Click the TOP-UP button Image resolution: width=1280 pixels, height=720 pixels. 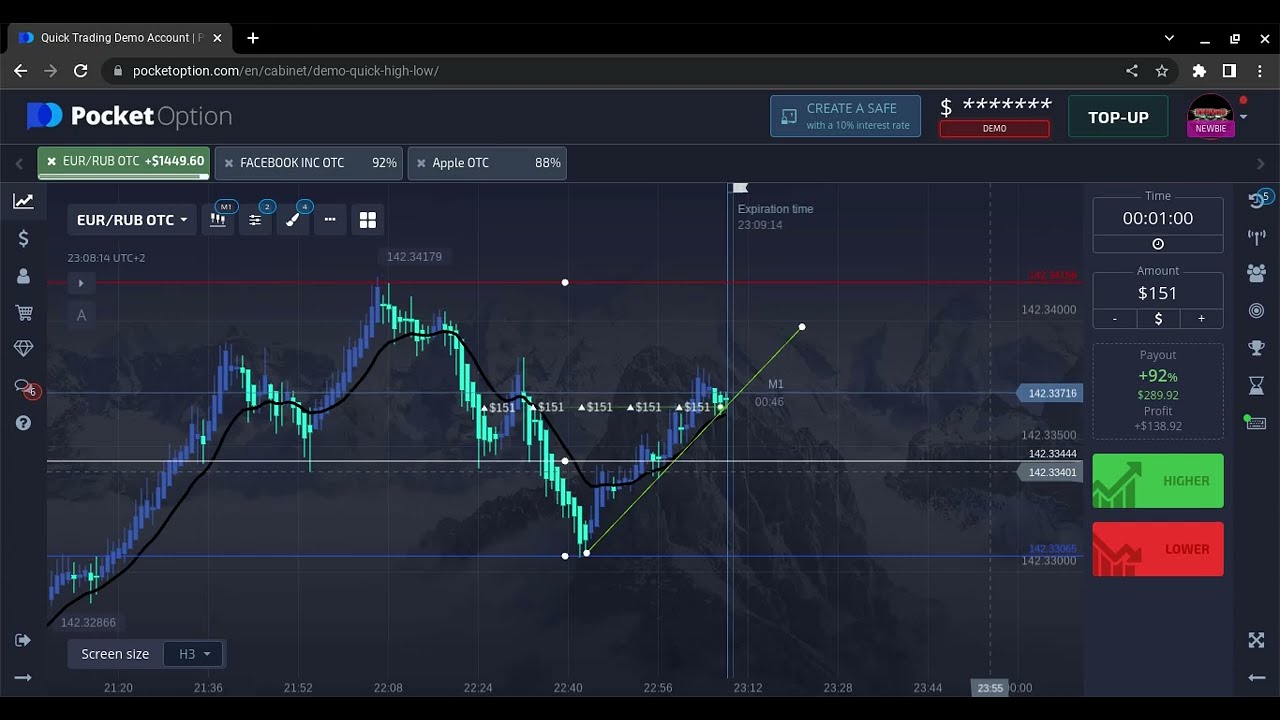point(1118,117)
